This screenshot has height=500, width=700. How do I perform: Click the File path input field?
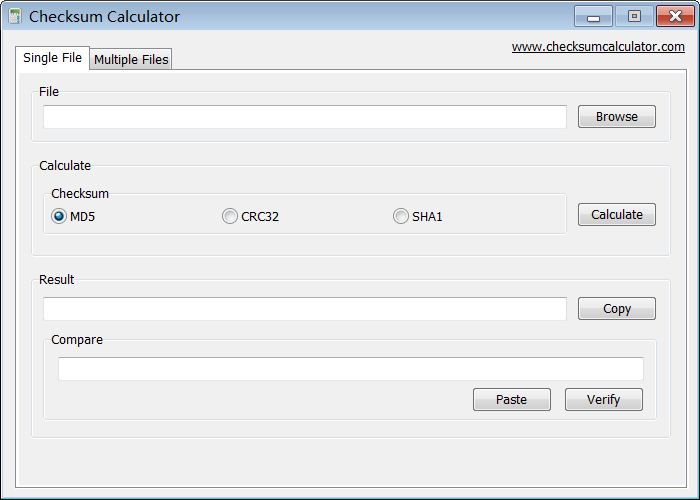305,117
